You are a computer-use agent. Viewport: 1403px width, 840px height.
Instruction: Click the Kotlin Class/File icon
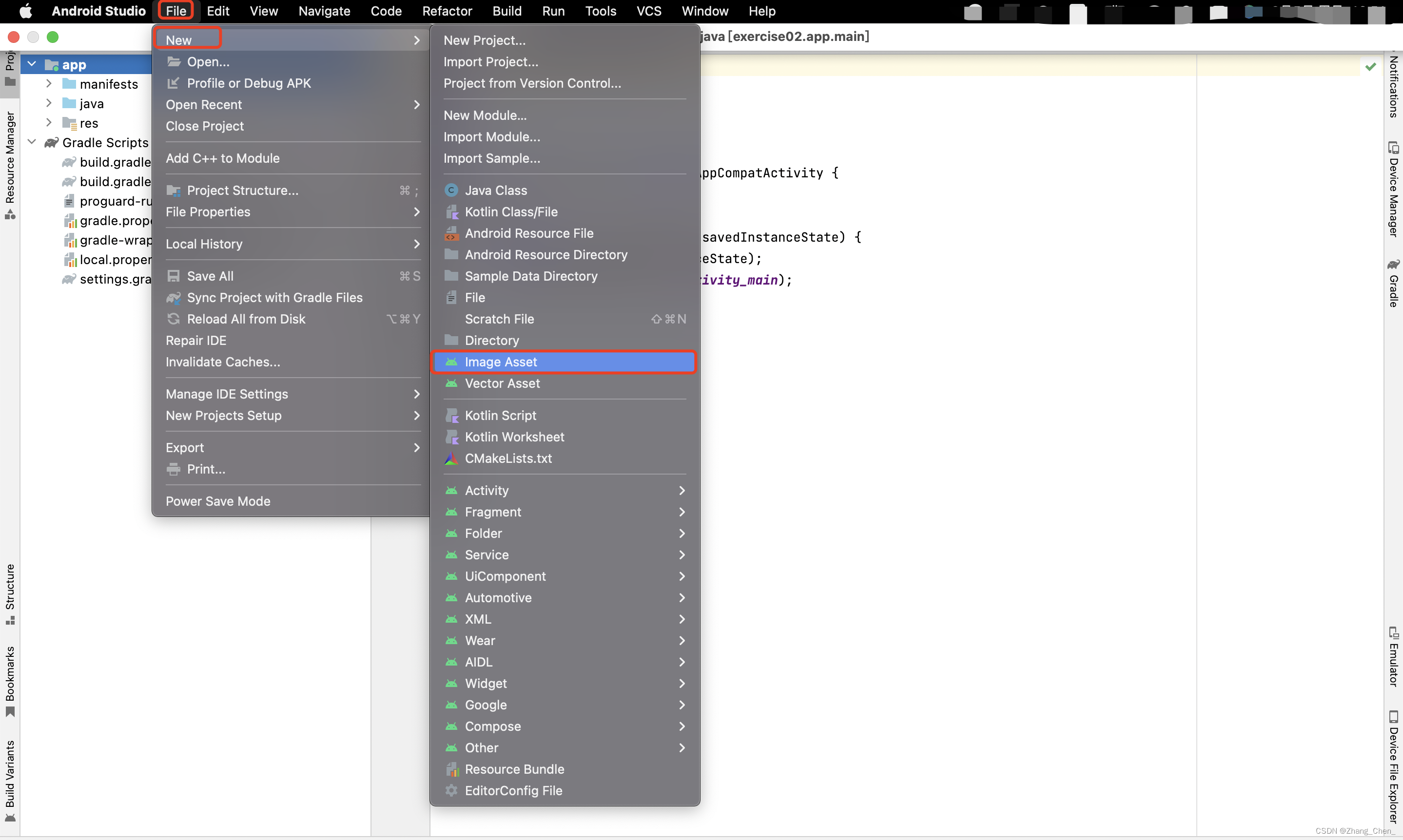[451, 211]
